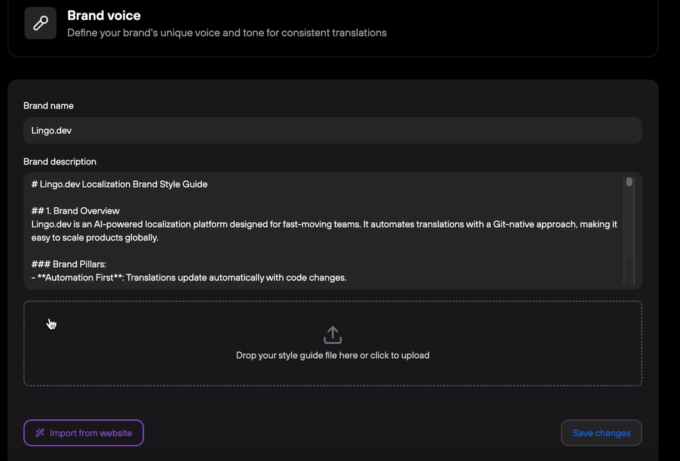
Task: Click the drop your style guide text
Action: [333, 355]
